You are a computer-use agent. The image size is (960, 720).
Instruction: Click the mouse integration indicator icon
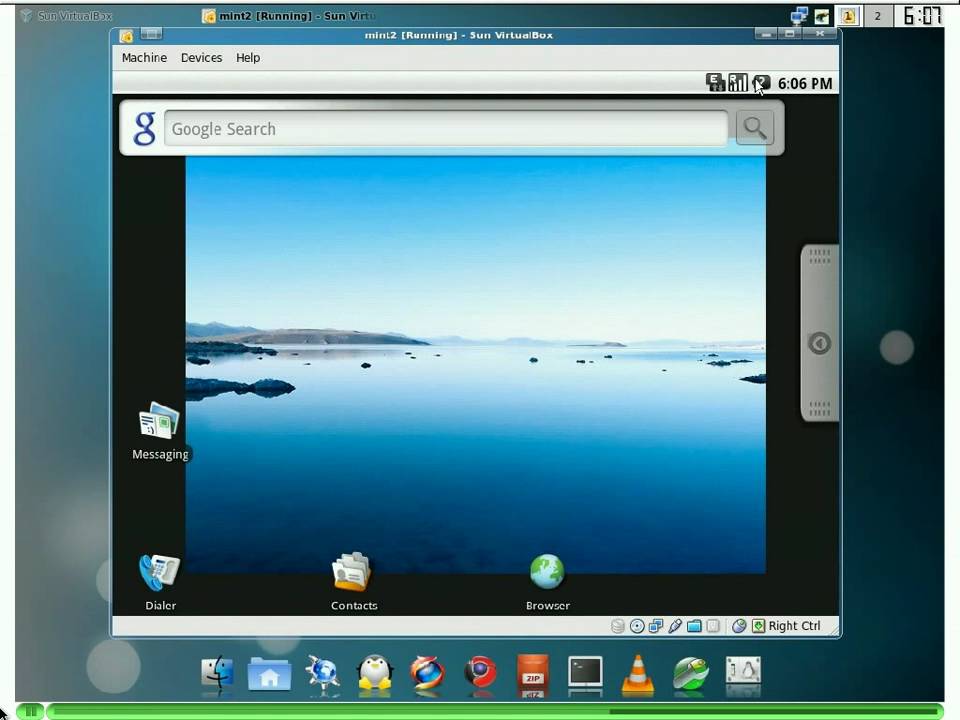[739, 626]
